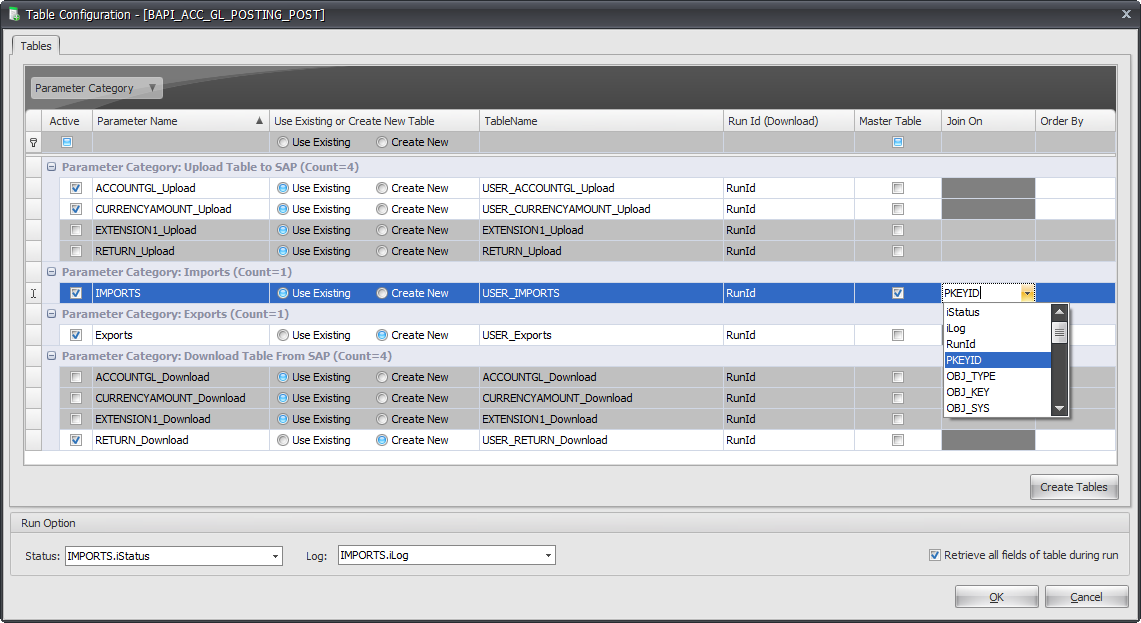The height and width of the screenshot is (623, 1141).
Task: Click the Cancel button
Action: click(1086, 597)
